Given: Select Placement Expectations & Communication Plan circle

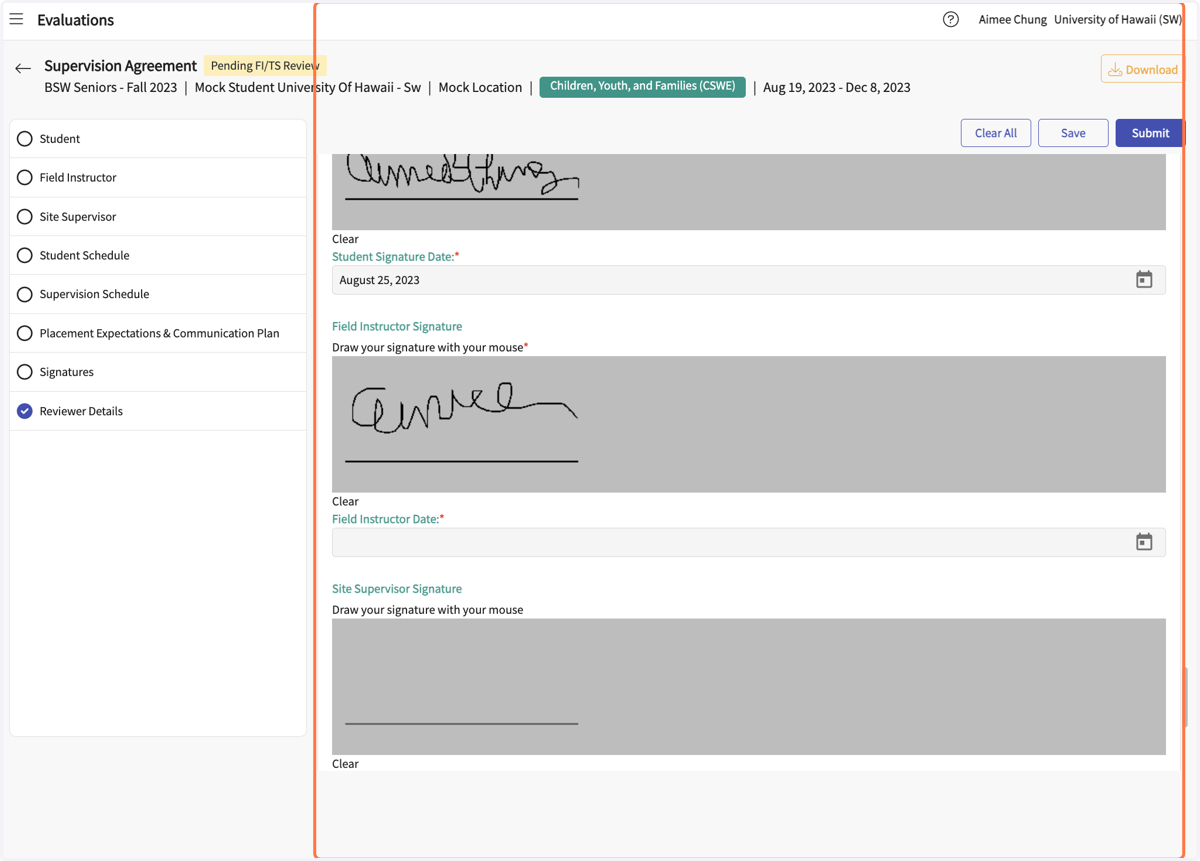Looking at the screenshot, I should pyautogui.click(x=25, y=333).
